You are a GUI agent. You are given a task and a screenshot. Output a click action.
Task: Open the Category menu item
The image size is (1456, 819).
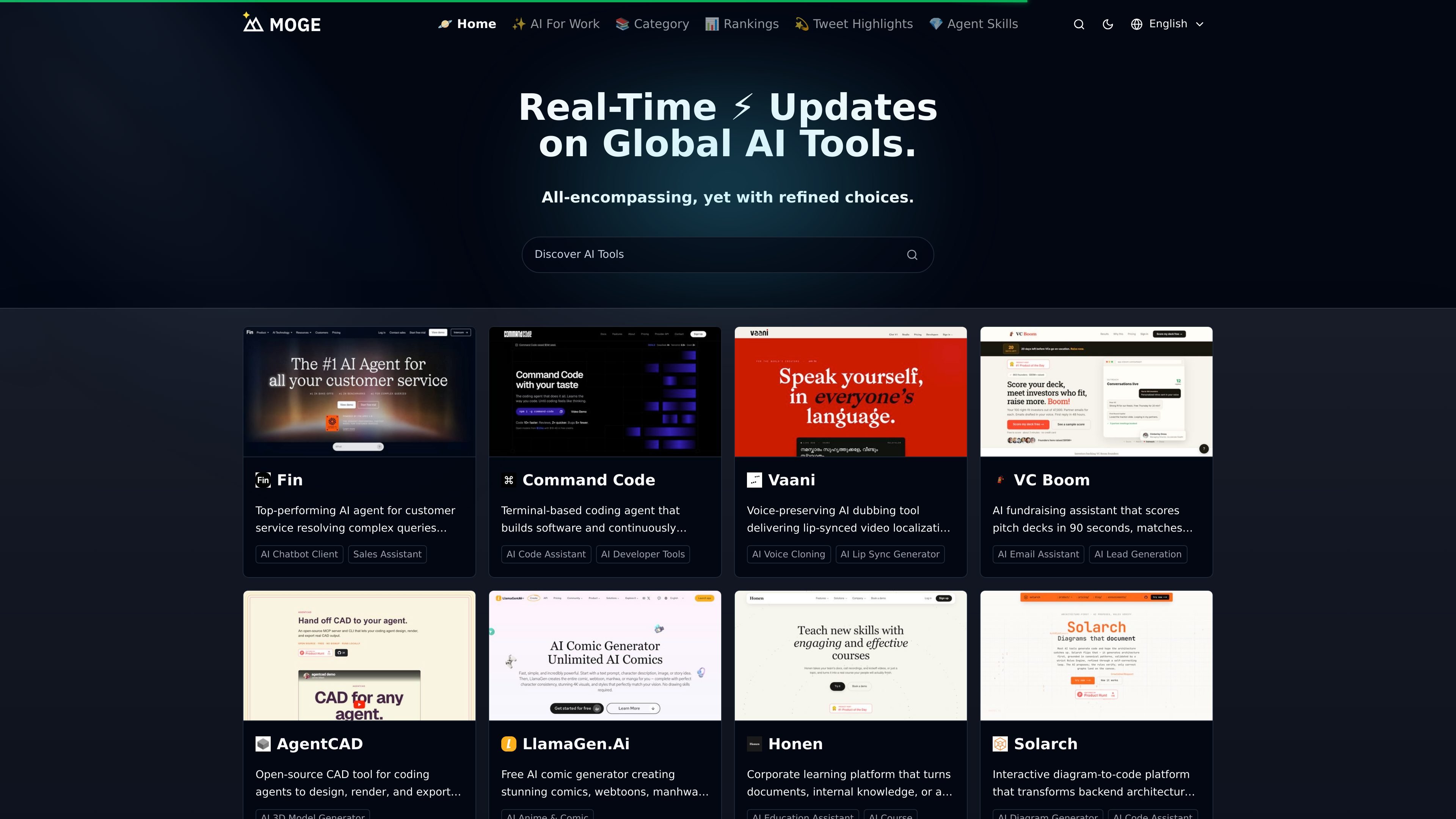click(x=652, y=24)
